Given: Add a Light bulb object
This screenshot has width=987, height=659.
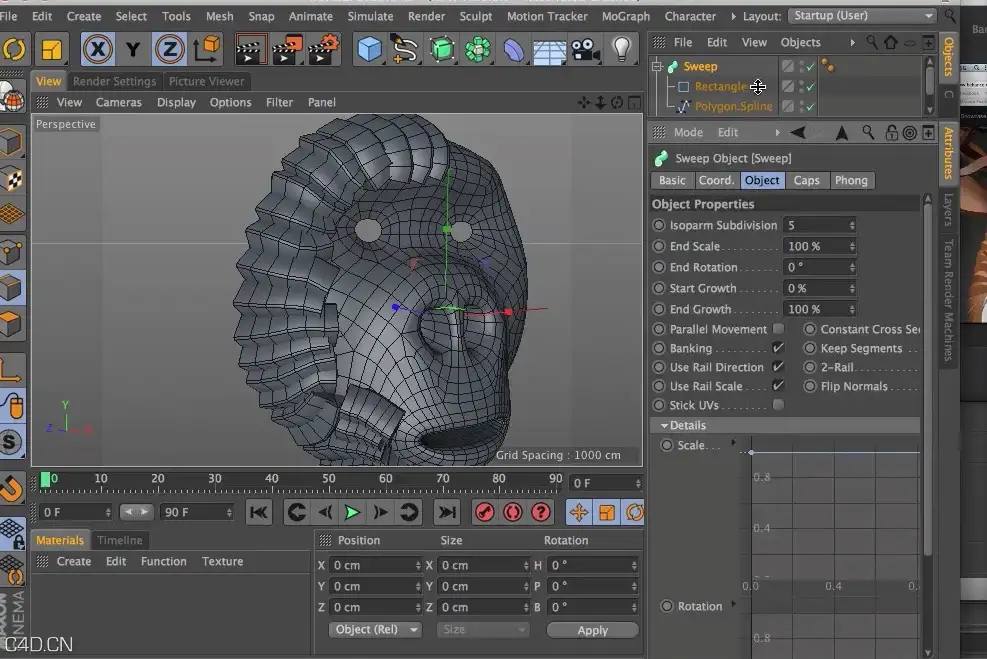Looking at the screenshot, I should [x=622, y=49].
